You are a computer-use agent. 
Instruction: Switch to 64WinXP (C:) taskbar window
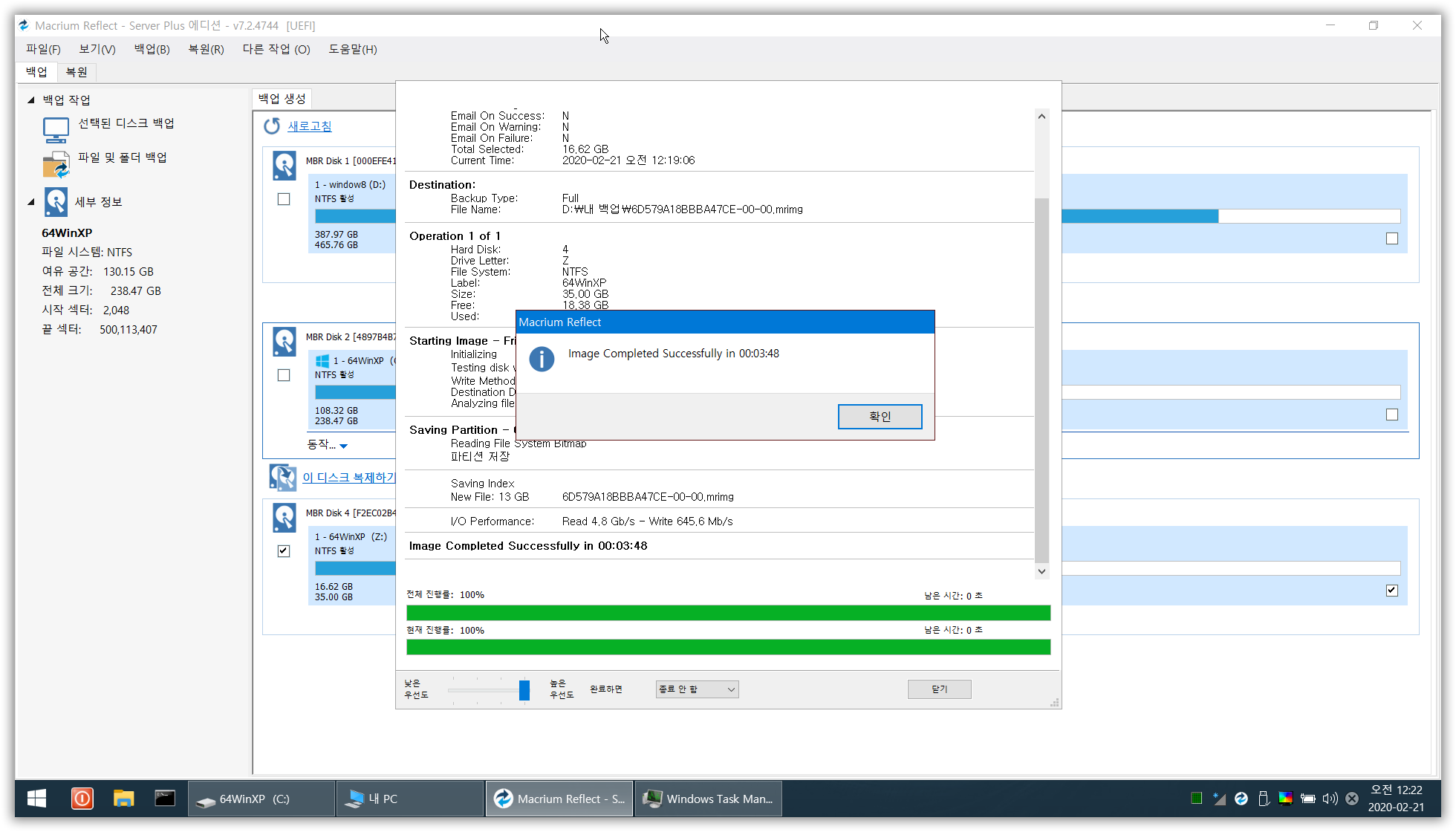click(x=261, y=799)
